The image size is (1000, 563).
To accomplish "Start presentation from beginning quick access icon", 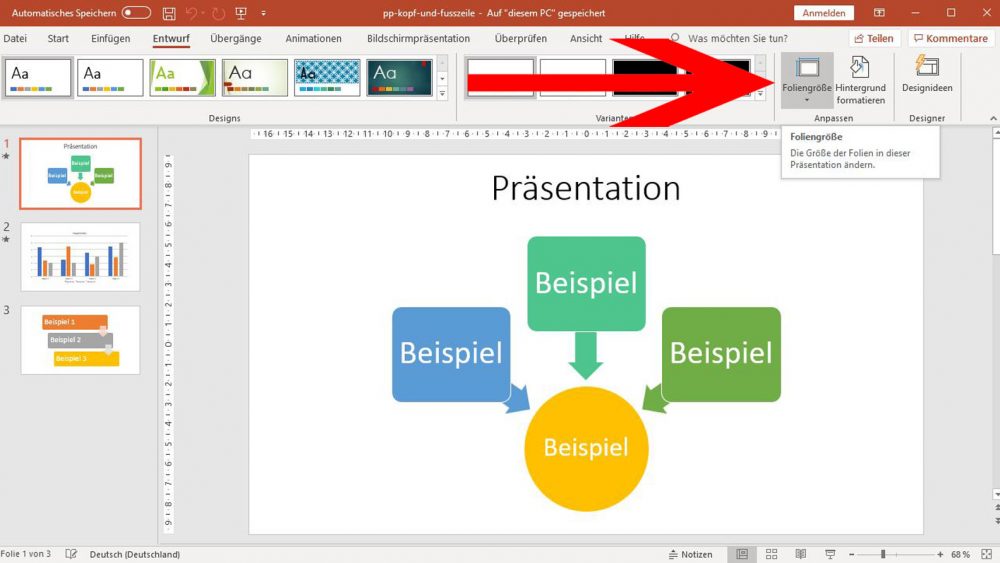I will click(x=241, y=13).
